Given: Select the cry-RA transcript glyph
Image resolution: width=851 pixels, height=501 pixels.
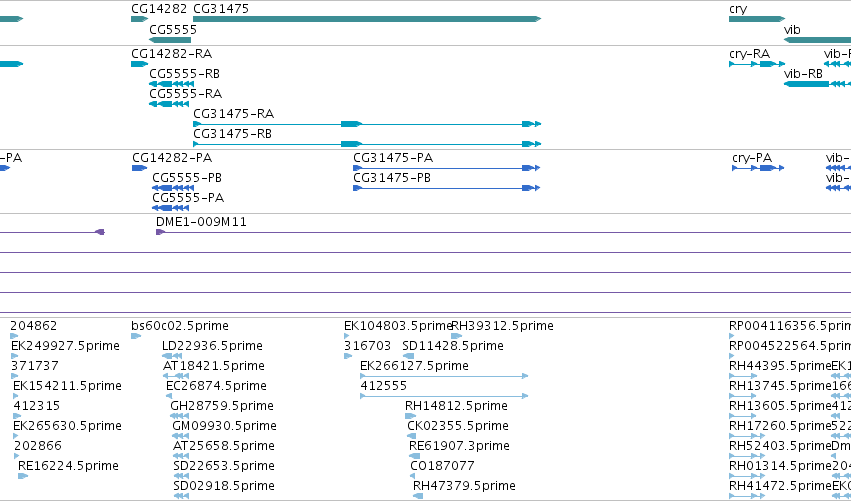Looking at the screenshot, I should pyautogui.click(x=757, y=64).
